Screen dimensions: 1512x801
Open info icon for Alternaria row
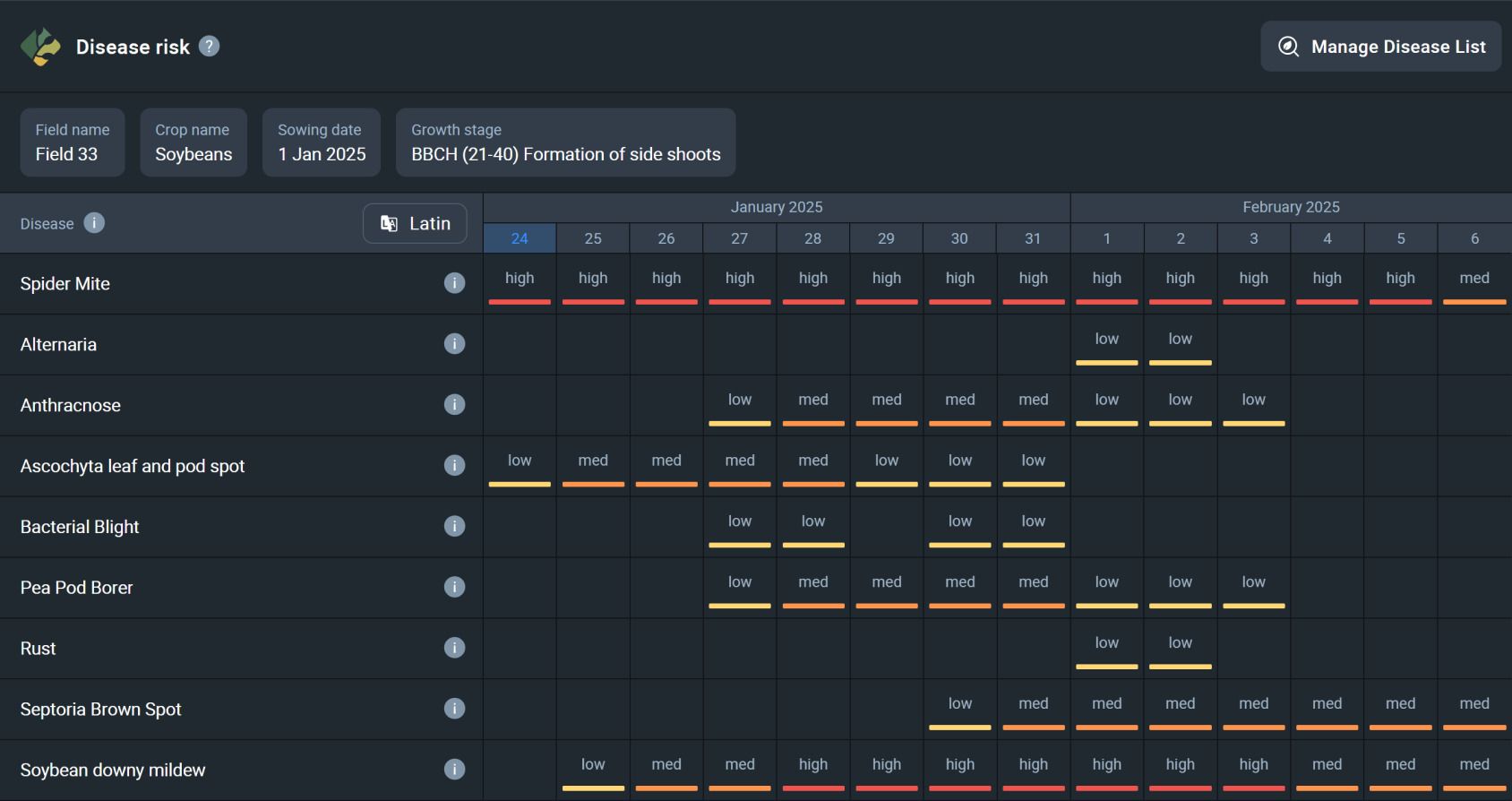pos(454,344)
